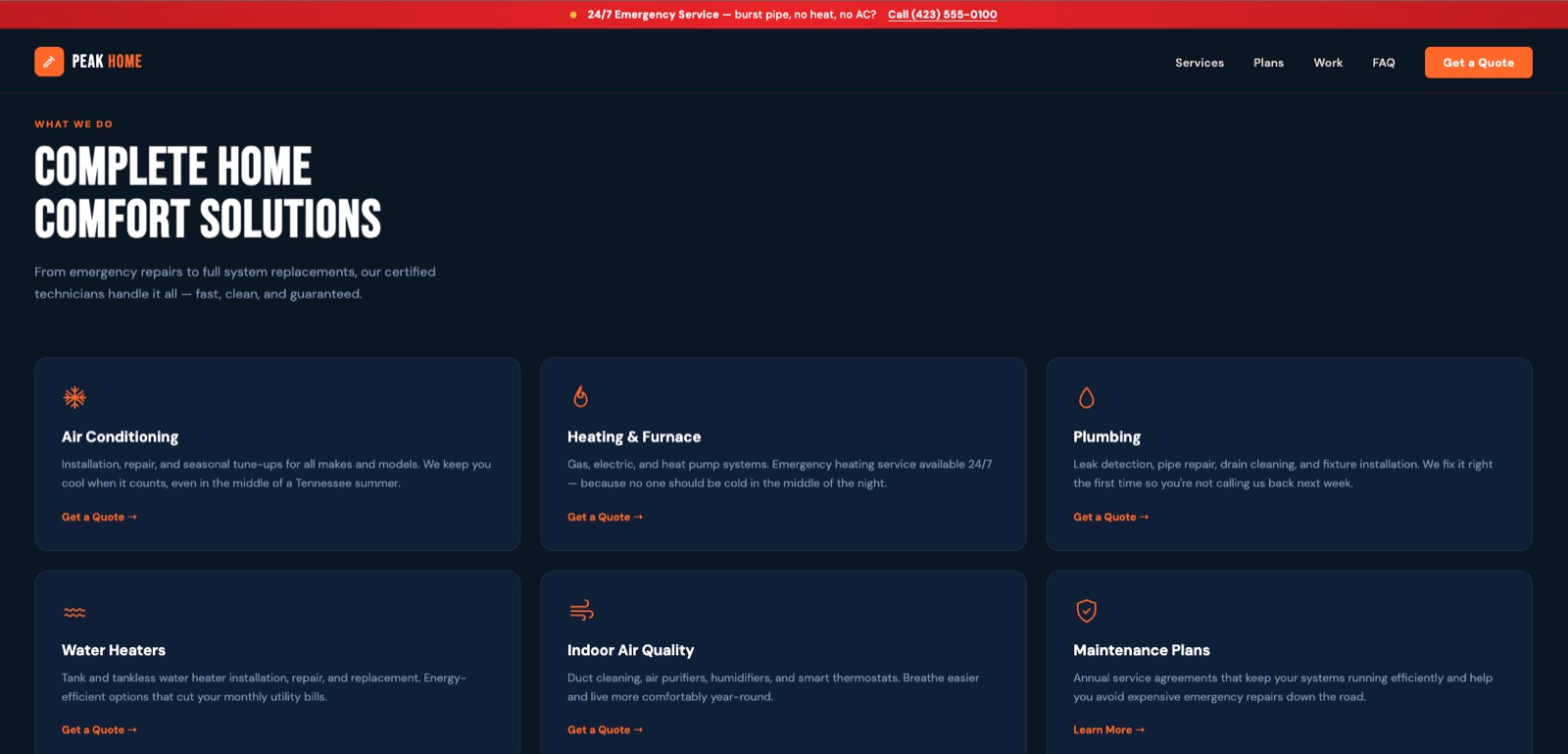This screenshot has height=754, width=1568.
Task: Get a Quote for Plumbing
Action: 1110,517
